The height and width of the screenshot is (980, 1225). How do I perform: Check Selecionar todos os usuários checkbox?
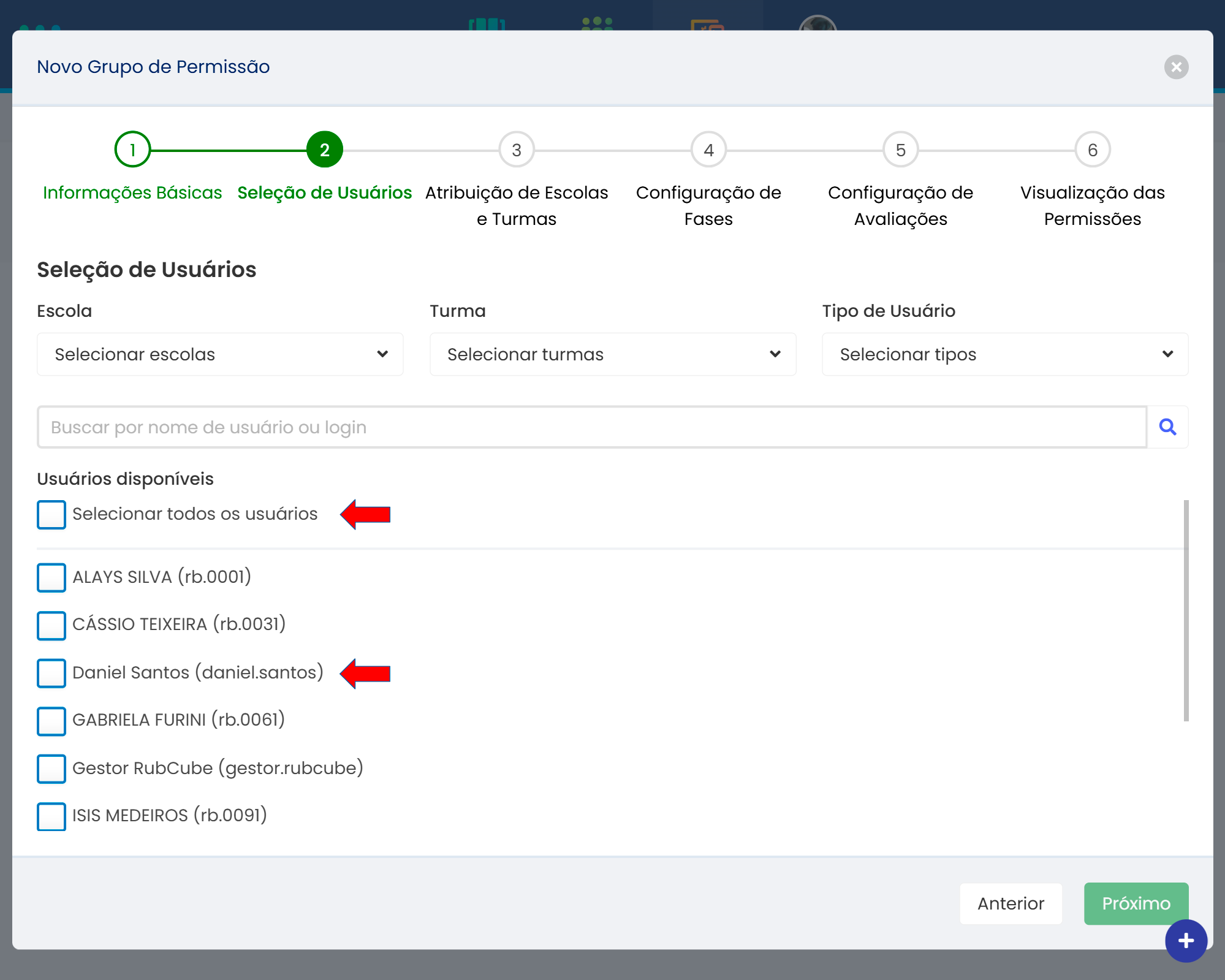point(51,514)
